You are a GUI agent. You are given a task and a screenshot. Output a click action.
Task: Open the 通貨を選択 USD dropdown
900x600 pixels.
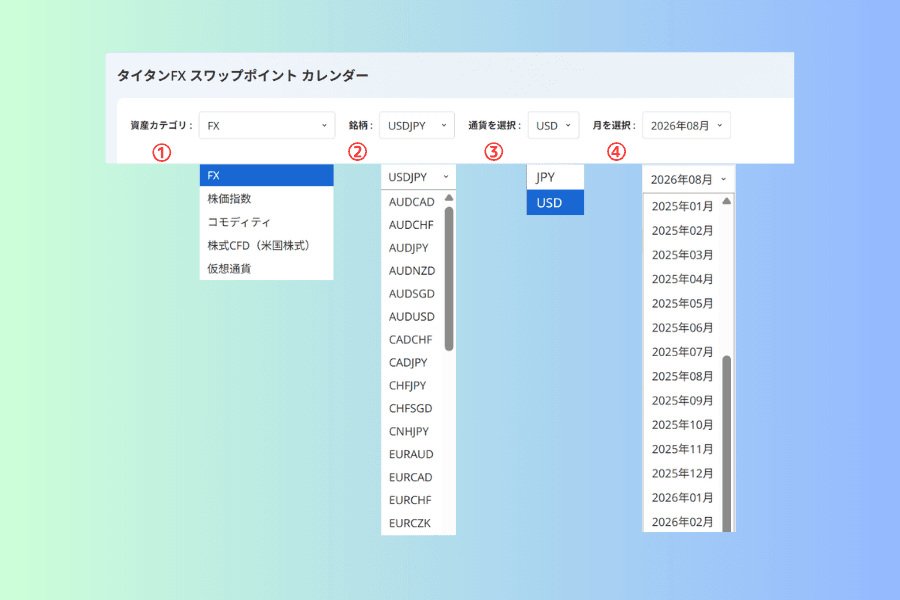[553, 125]
